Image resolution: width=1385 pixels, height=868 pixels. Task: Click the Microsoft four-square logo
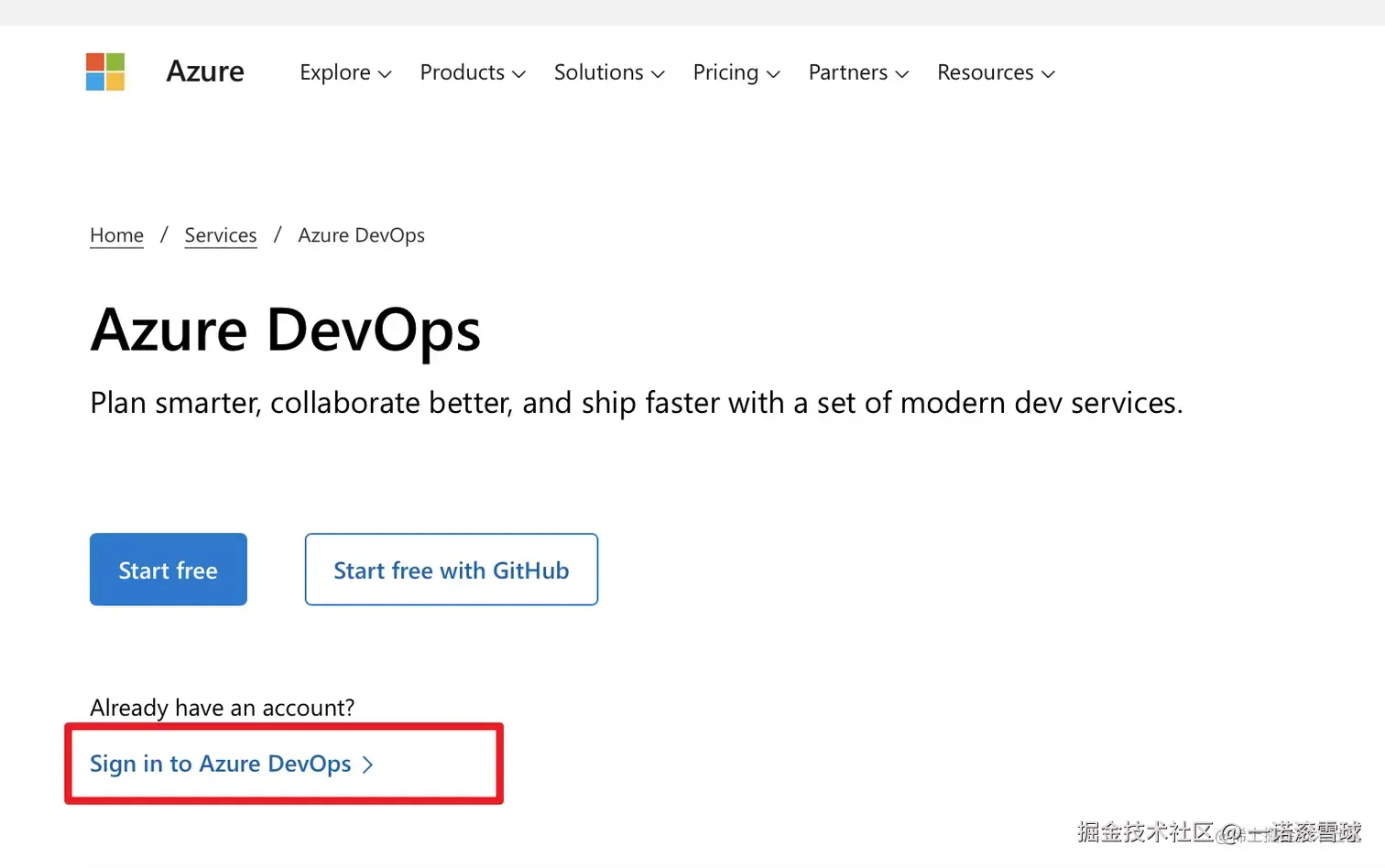tap(105, 71)
